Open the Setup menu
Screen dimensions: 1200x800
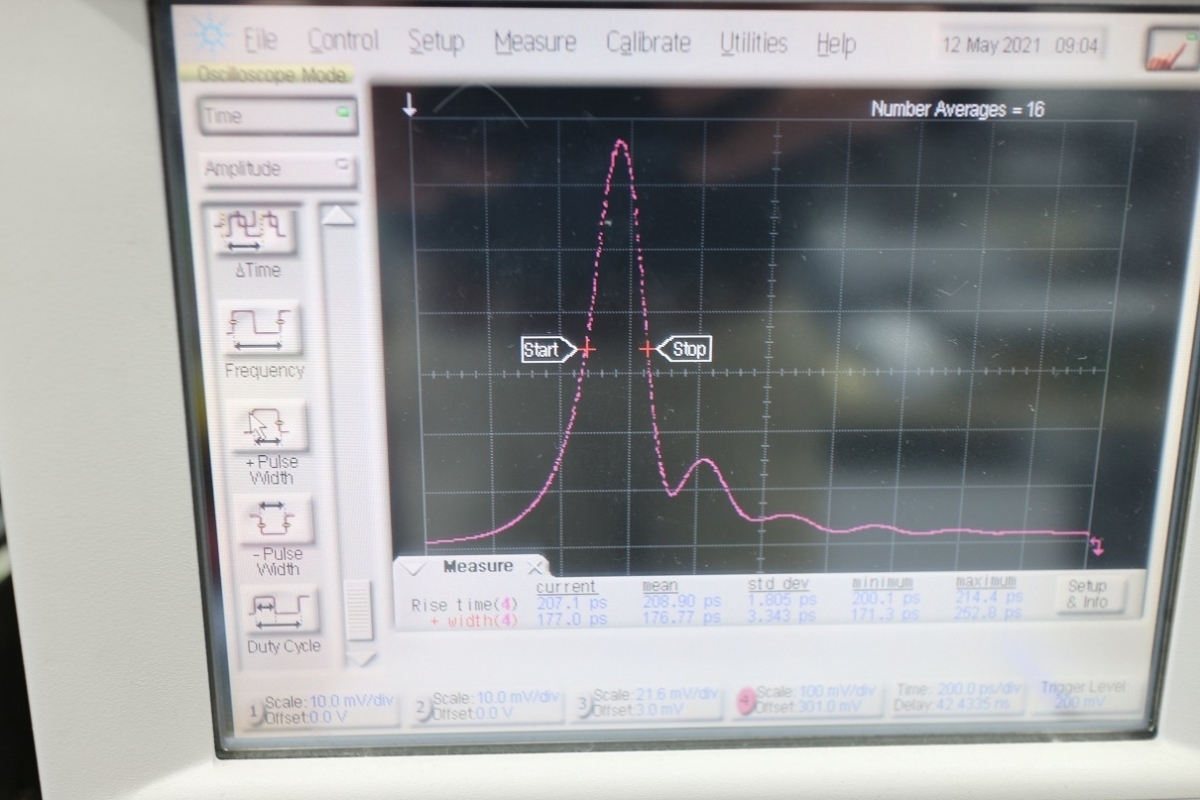click(x=436, y=42)
